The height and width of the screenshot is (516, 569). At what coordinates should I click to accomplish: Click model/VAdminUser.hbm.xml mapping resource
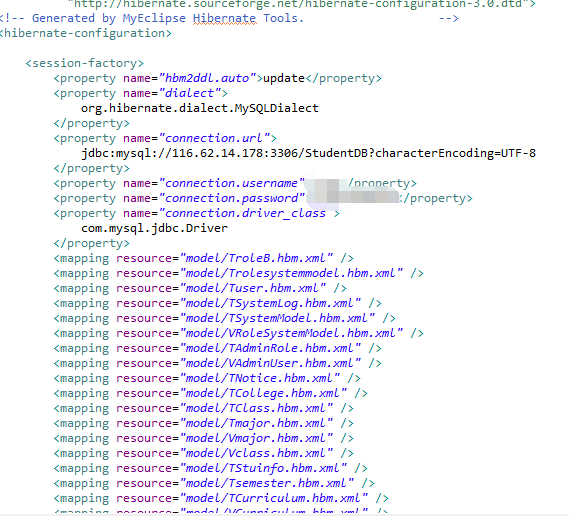tap(270, 363)
